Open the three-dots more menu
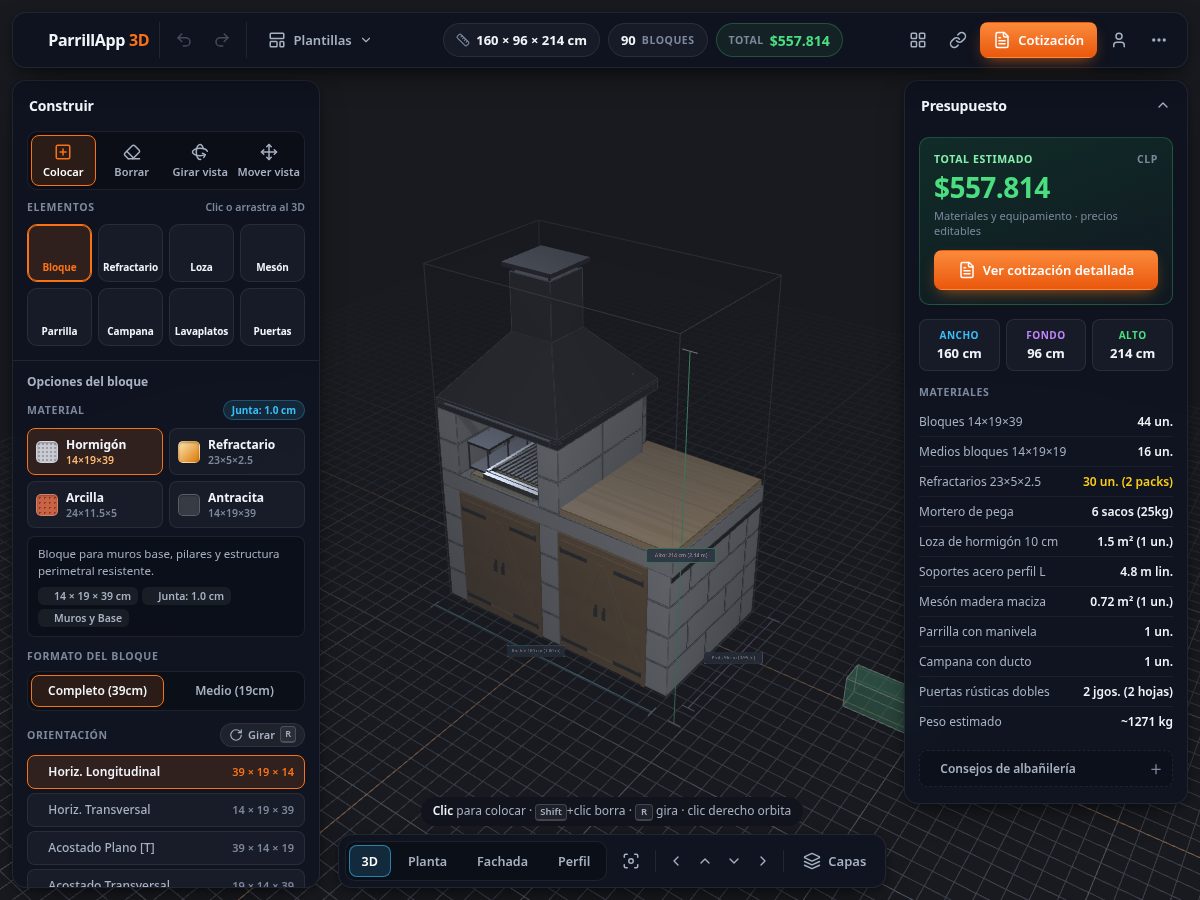Viewport: 1200px width, 900px height. [1159, 40]
